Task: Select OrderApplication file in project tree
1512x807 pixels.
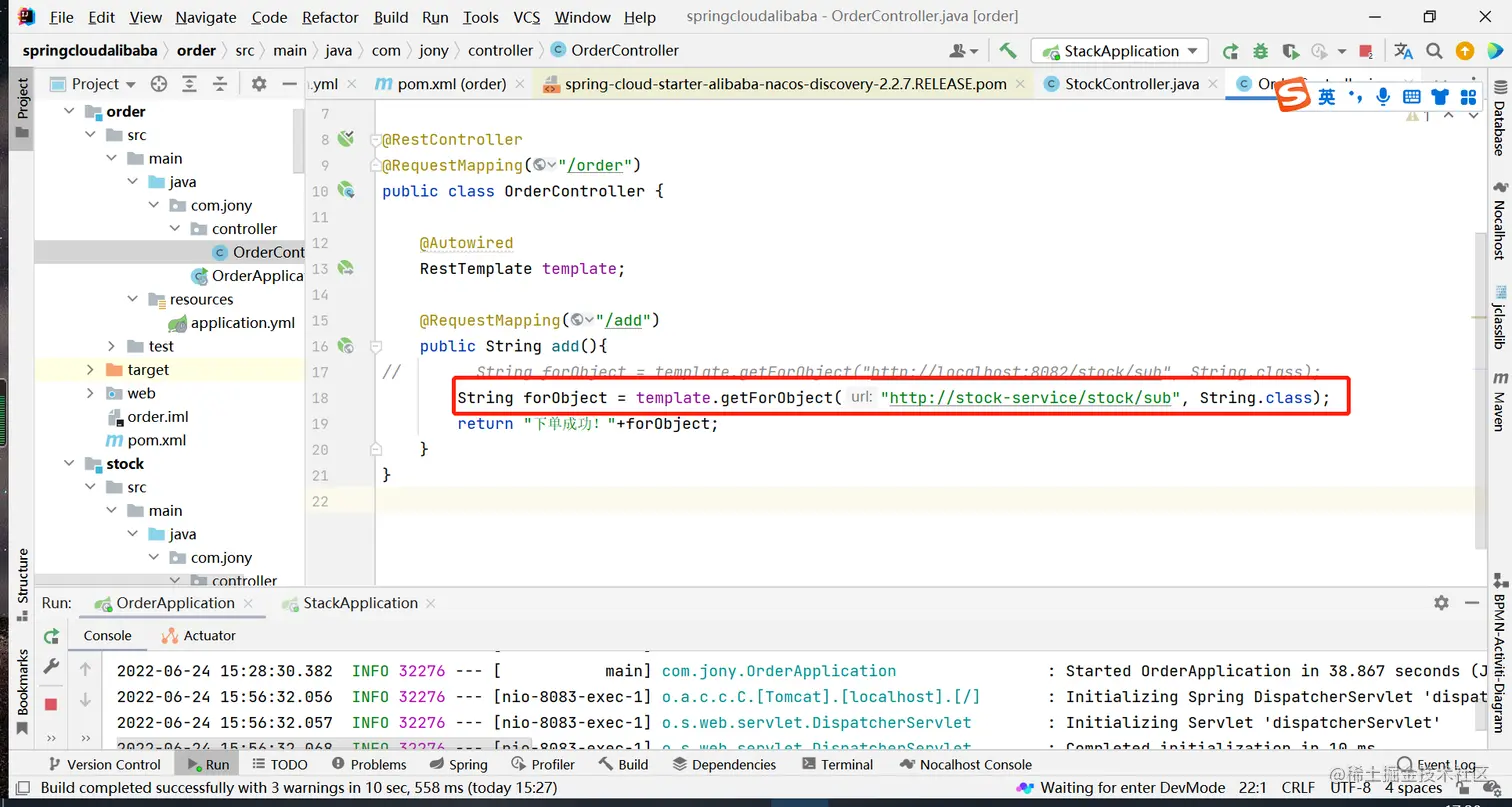Action: point(247,276)
